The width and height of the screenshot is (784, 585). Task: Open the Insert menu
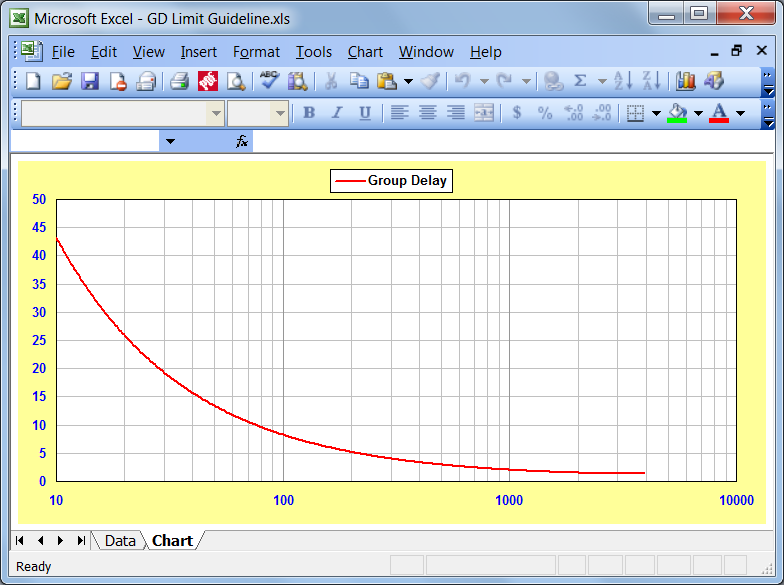[x=198, y=52]
